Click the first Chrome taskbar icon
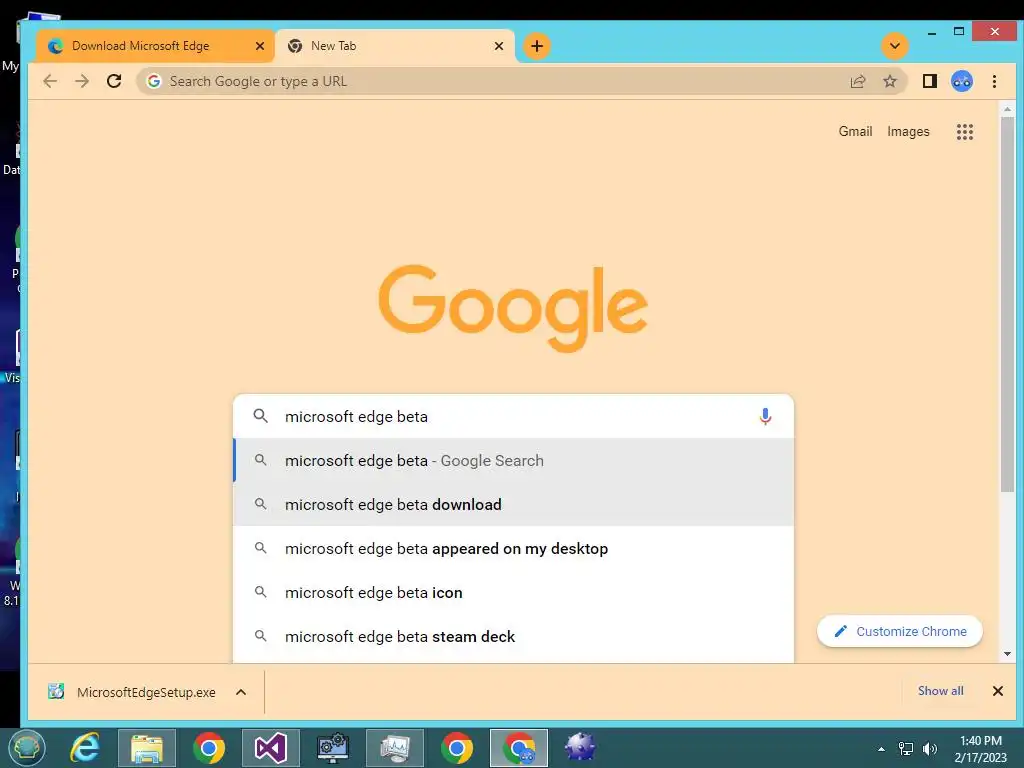Viewport: 1024px width, 768px height. tap(209, 748)
